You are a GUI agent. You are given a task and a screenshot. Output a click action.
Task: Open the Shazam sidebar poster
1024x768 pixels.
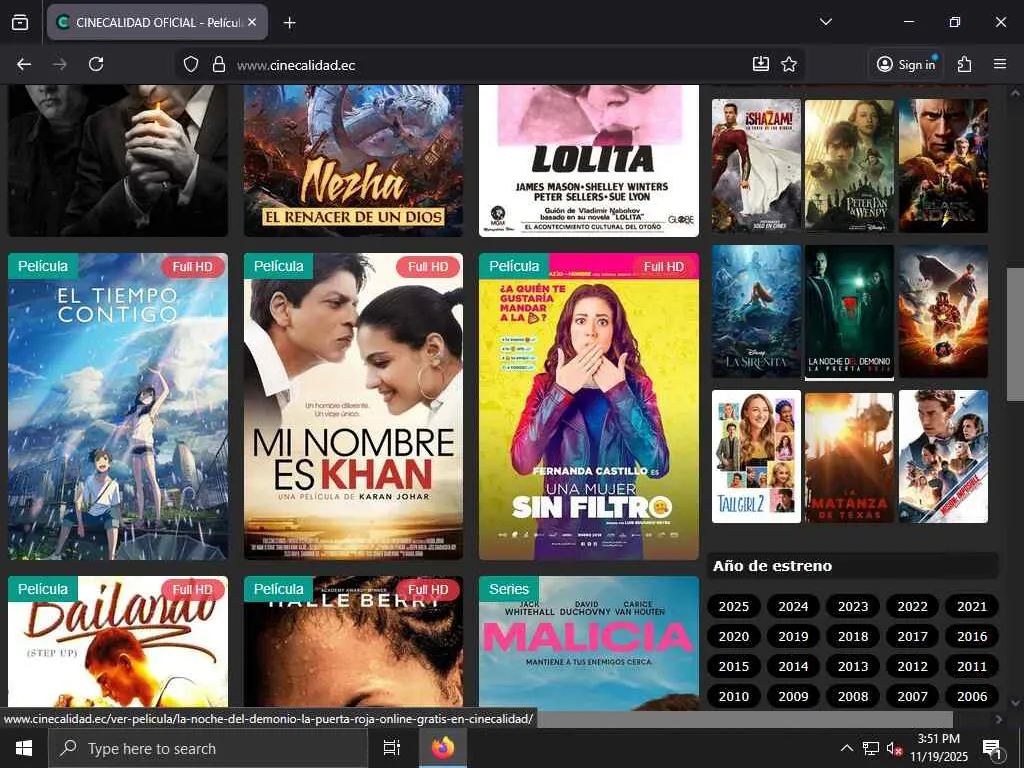click(x=756, y=166)
